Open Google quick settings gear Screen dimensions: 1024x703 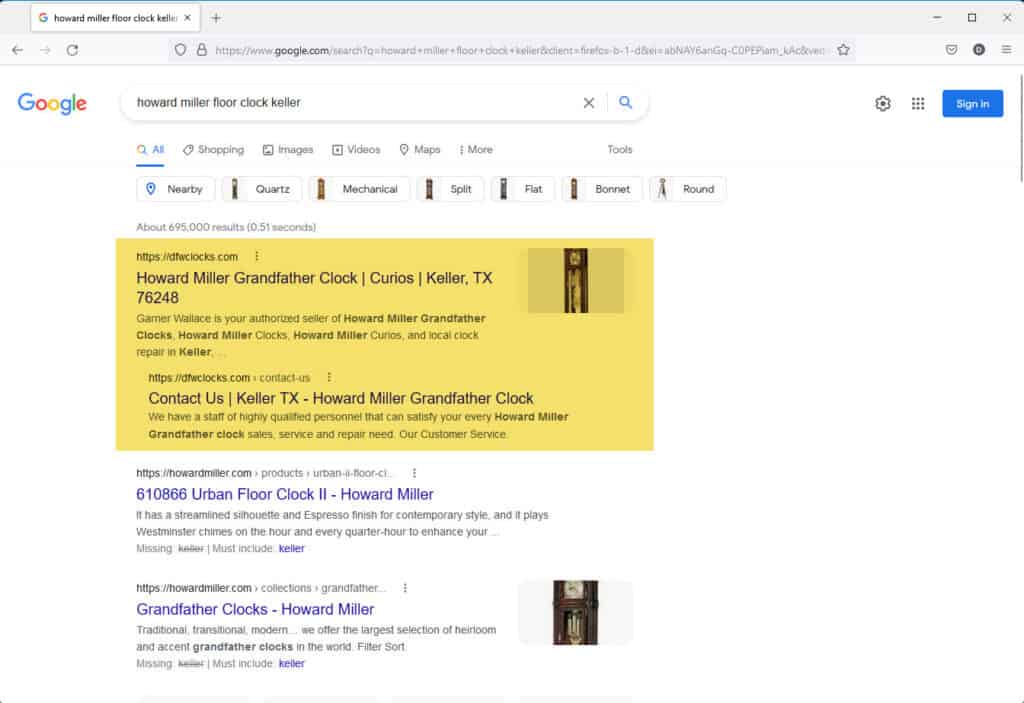point(883,103)
